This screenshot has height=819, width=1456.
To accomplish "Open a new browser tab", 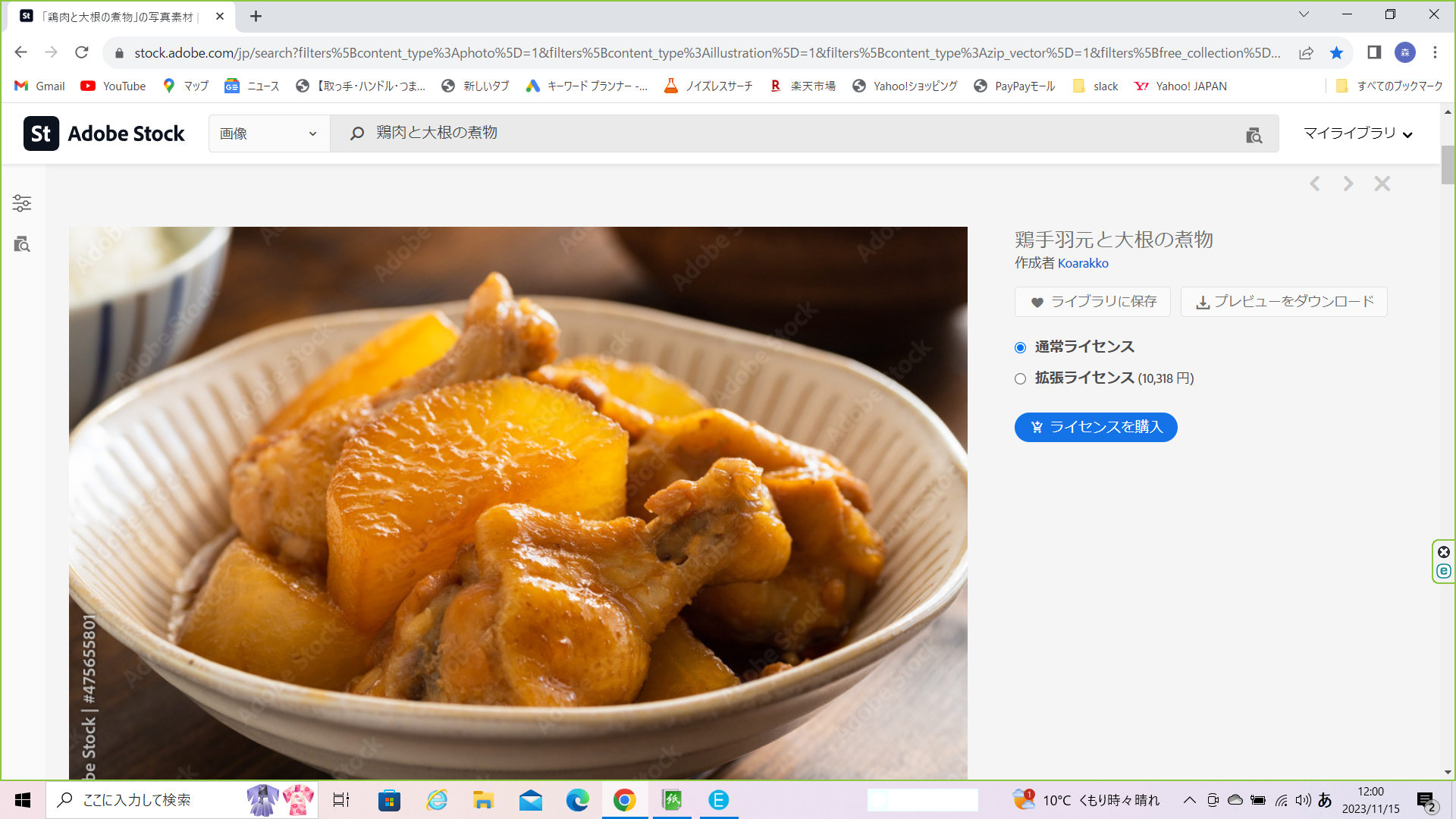I will pos(256,16).
